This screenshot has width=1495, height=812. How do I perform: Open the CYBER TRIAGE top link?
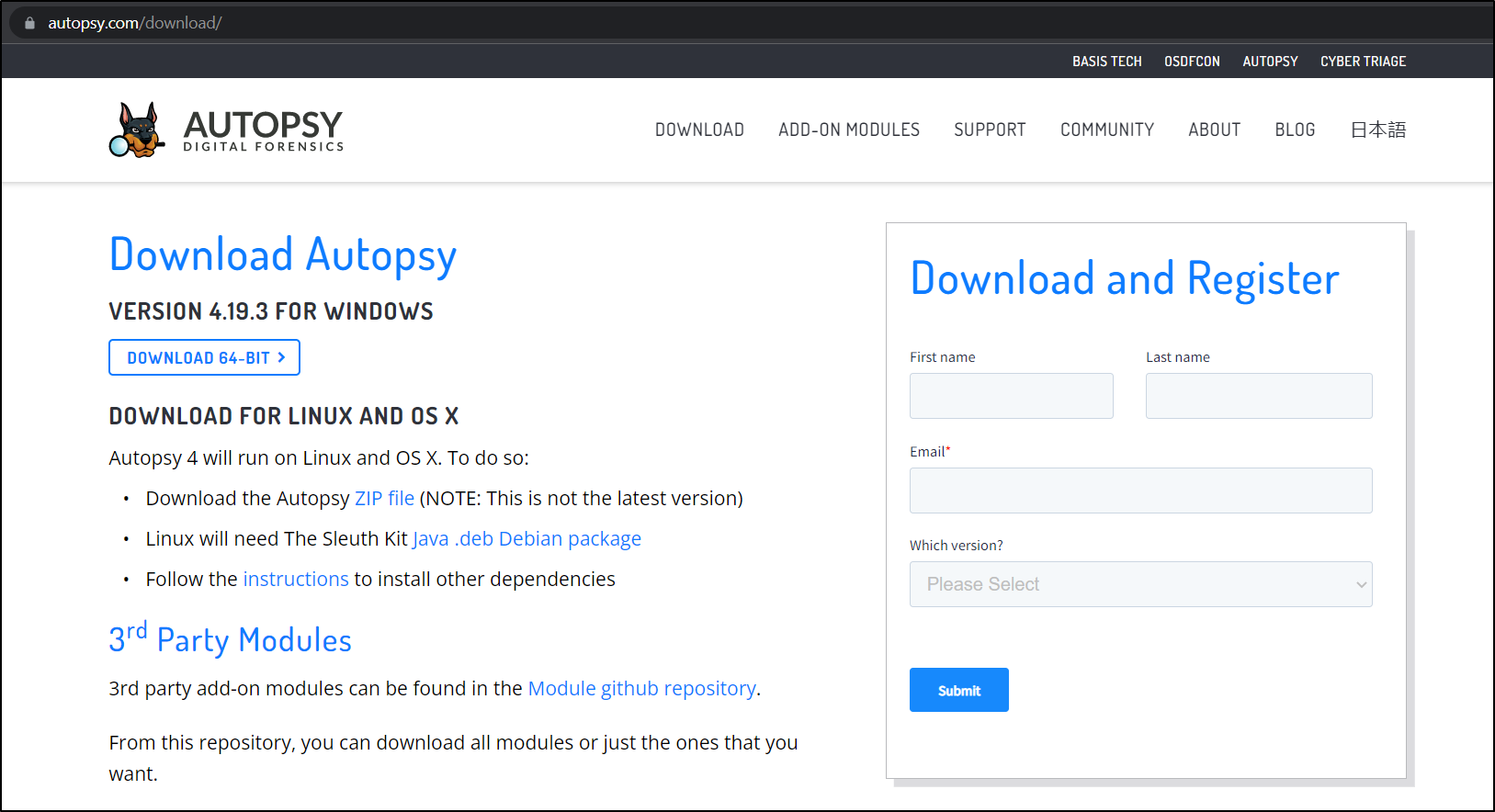(1363, 62)
